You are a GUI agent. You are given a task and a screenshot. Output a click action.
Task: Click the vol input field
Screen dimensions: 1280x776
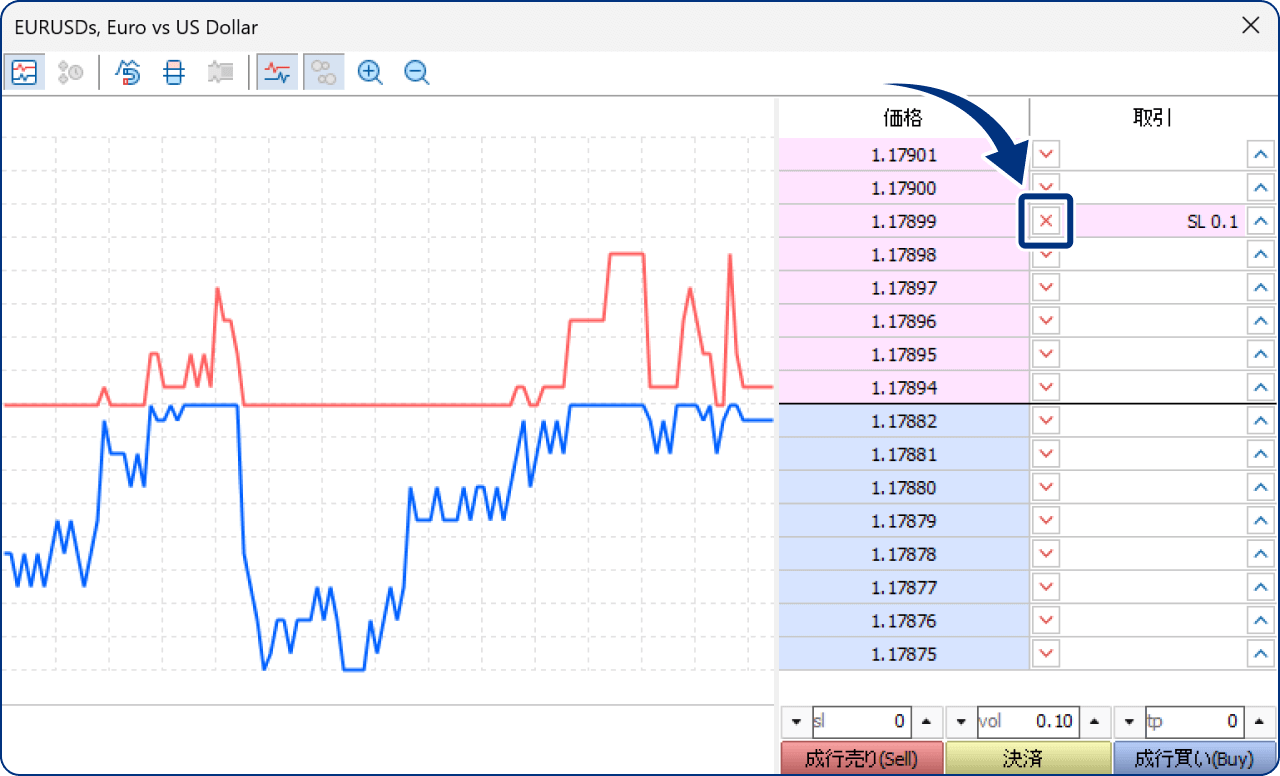[x=1028, y=721]
